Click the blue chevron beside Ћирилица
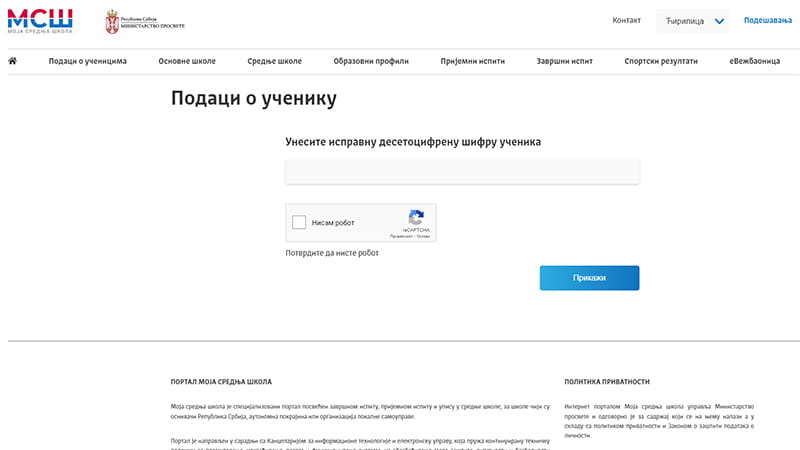800x450 pixels. pyautogui.click(x=719, y=21)
